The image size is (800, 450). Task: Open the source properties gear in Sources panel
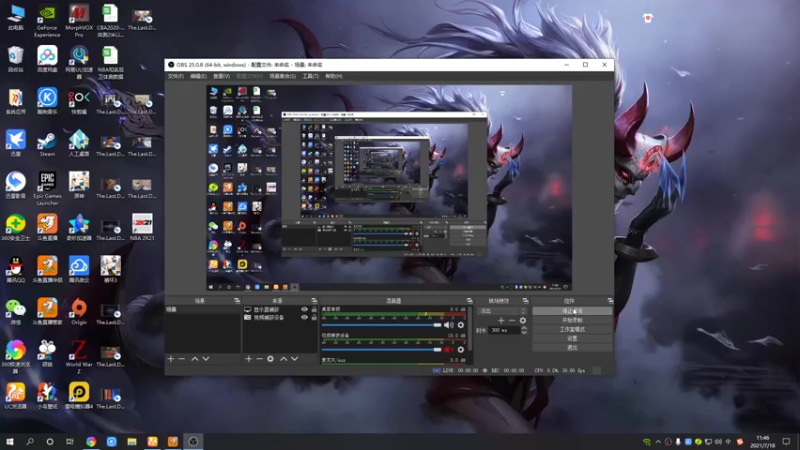(x=270, y=359)
